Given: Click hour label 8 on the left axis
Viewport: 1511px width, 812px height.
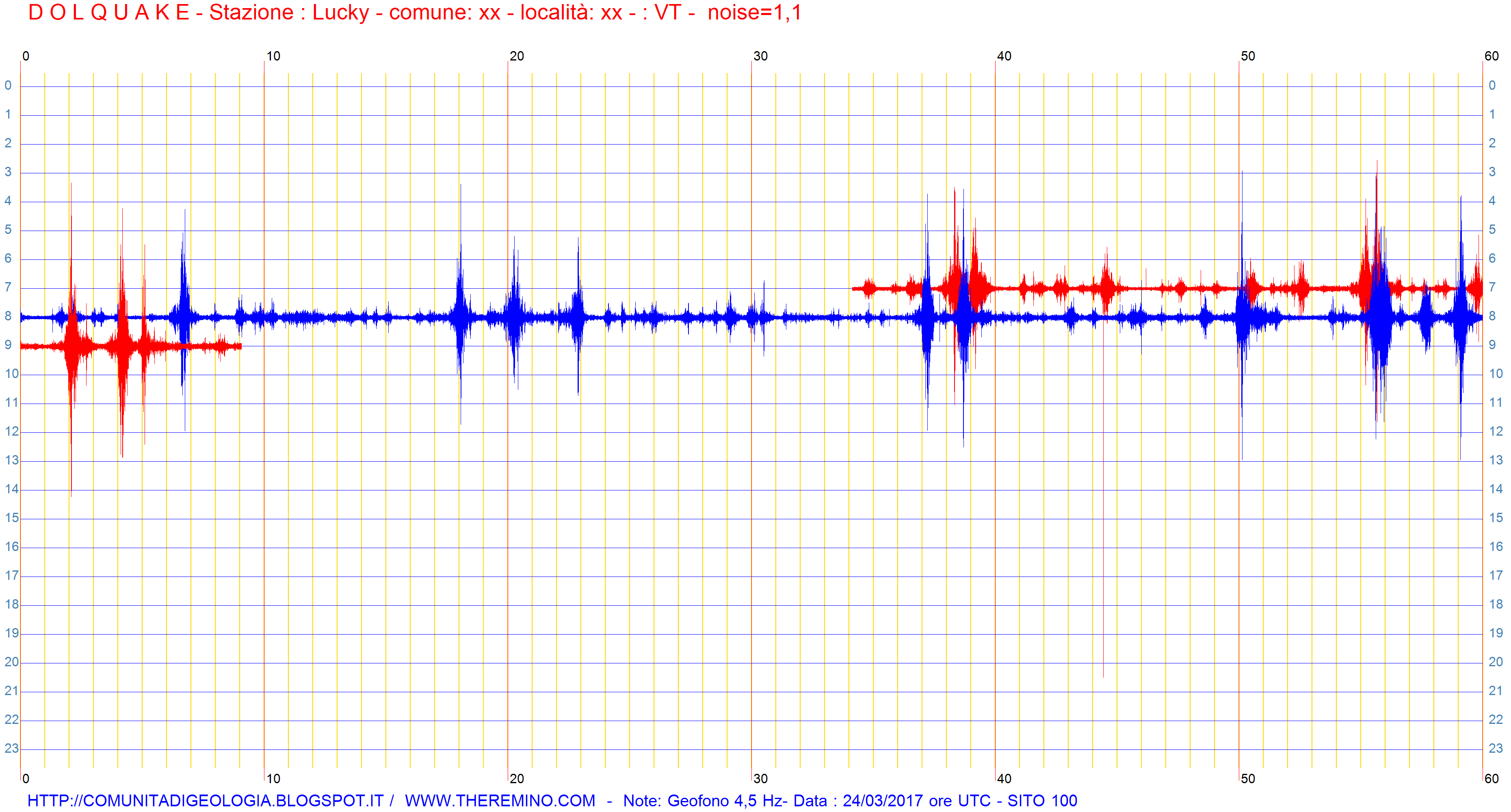Looking at the screenshot, I should 8,316.
